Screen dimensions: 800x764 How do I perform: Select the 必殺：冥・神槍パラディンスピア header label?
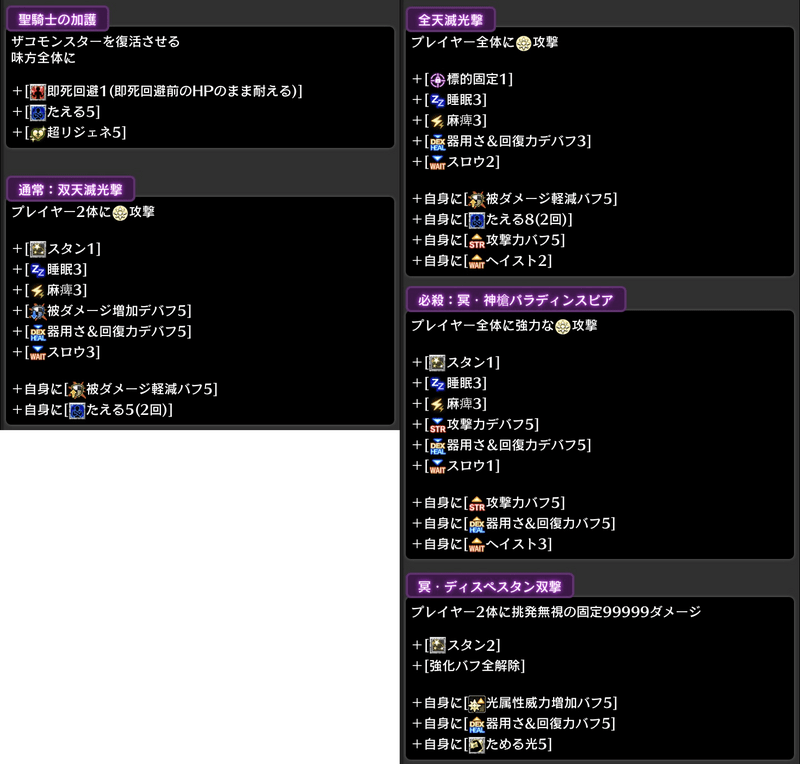click(x=516, y=299)
